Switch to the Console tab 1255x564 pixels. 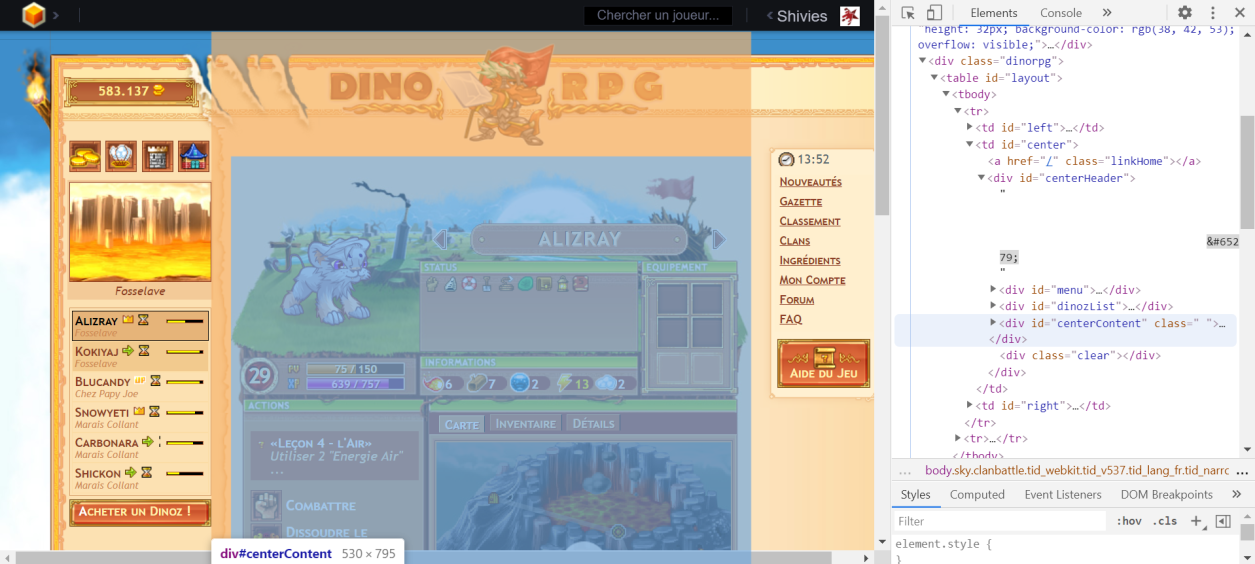pyautogui.click(x=1060, y=13)
